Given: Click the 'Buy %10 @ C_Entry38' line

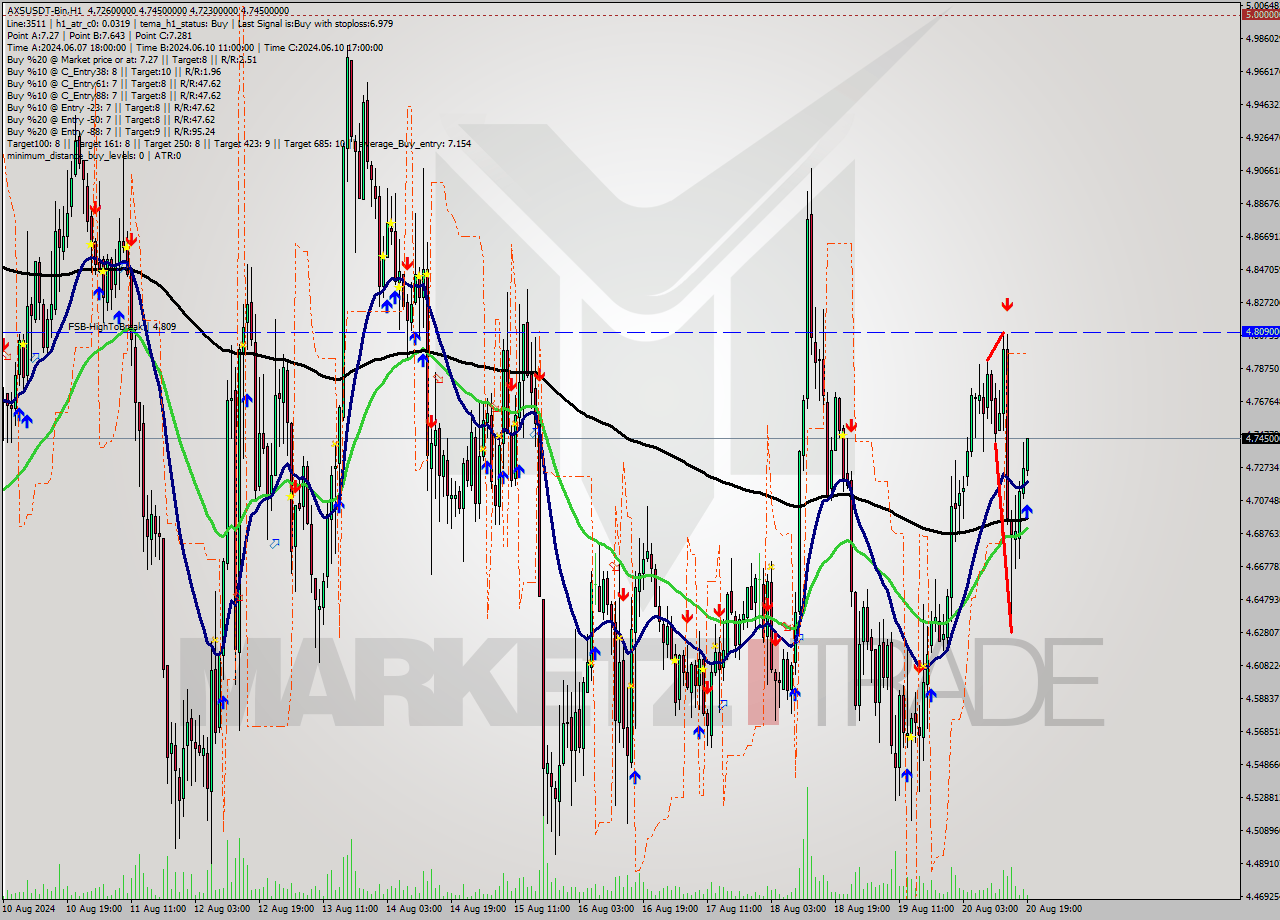Looking at the screenshot, I should click(x=113, y=72).
